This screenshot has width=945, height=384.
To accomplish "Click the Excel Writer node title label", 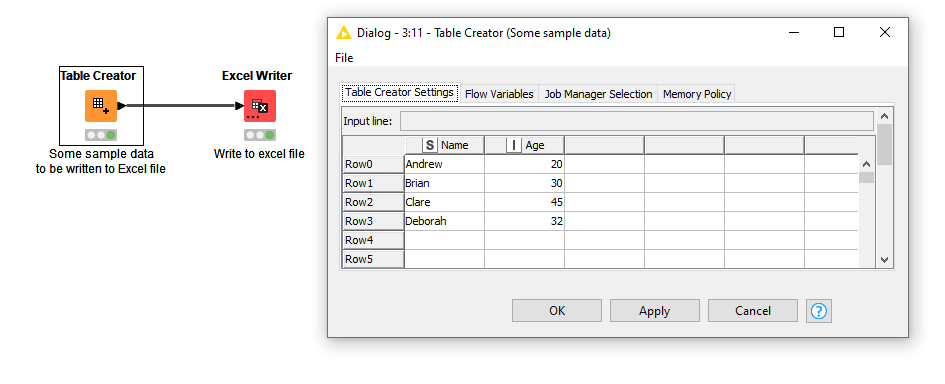I will point(257,75).
